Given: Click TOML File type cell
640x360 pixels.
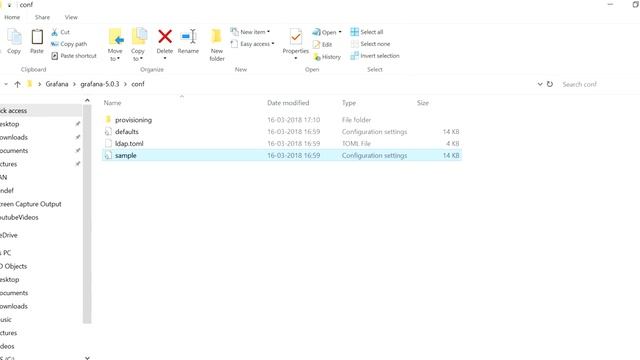Looking at the screenshot, I should pyautogui.click(x=356, y=143).
